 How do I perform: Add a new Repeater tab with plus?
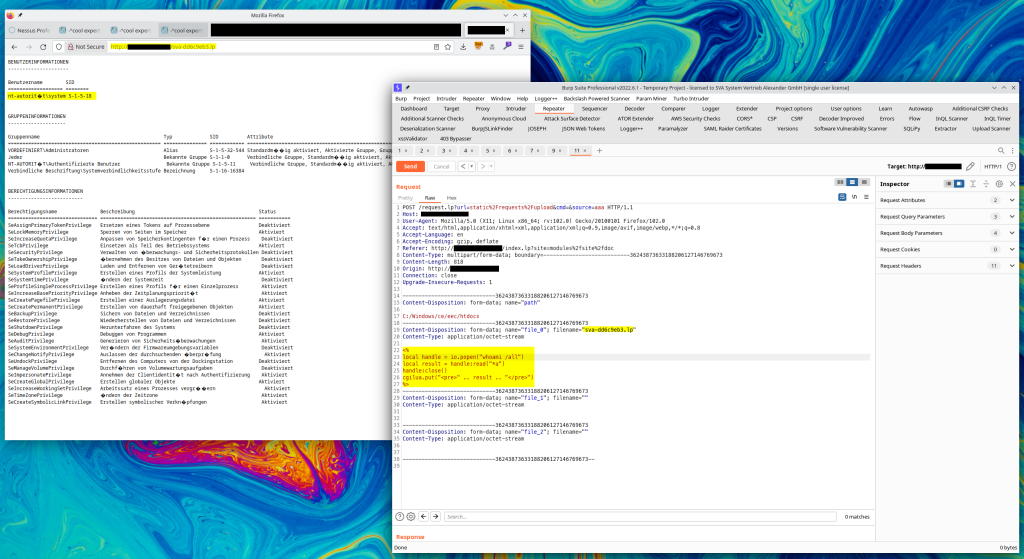(x=600, y=151)
